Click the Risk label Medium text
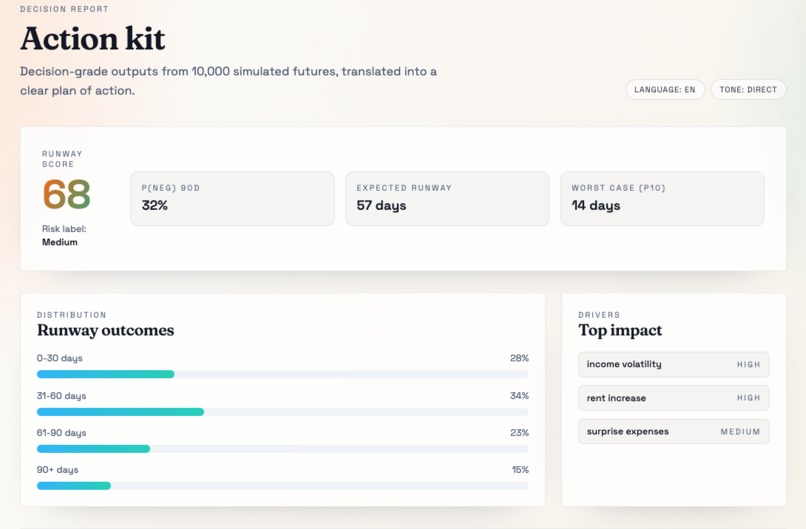 coord(64,235)
